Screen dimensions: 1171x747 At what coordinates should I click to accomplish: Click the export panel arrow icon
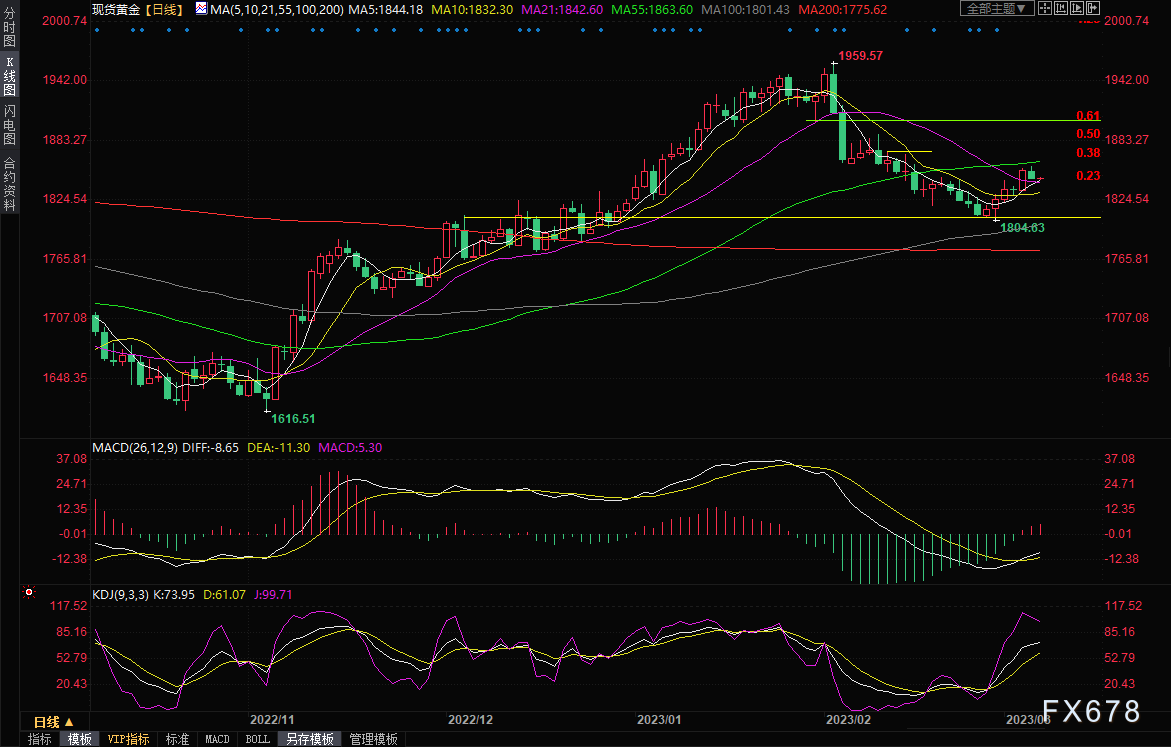[1093, 8]
